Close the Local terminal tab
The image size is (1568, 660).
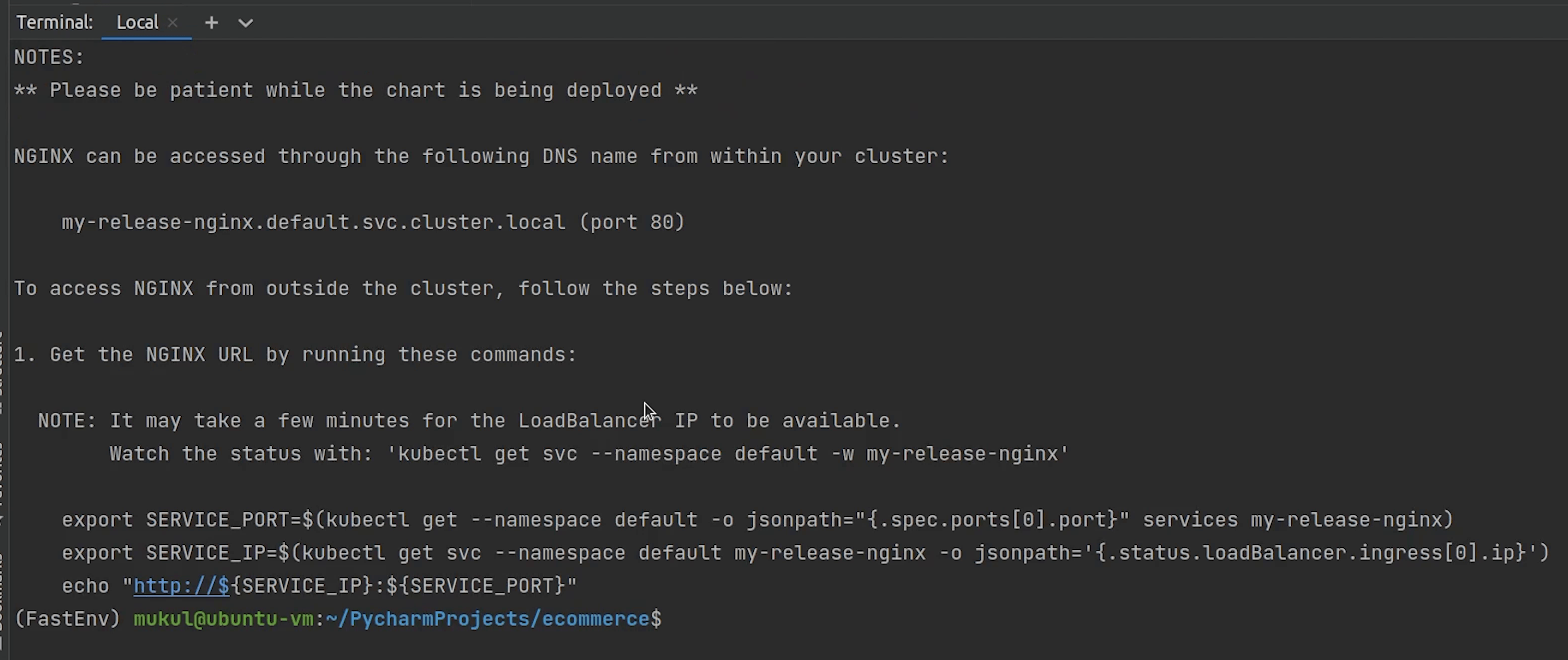[x=173, y=23]
